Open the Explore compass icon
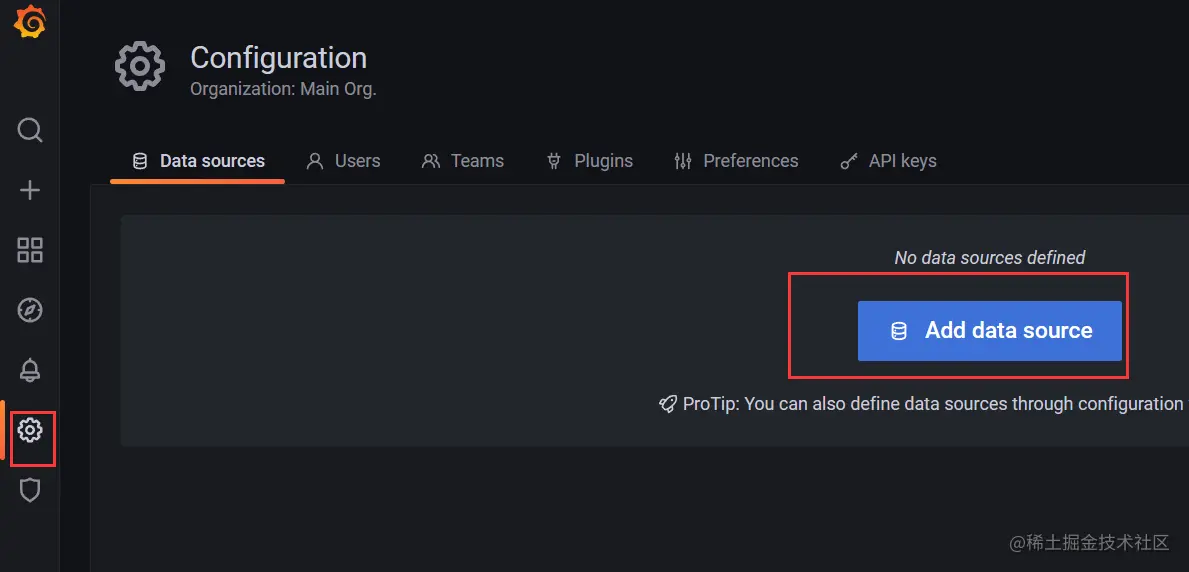 (30, 310)
